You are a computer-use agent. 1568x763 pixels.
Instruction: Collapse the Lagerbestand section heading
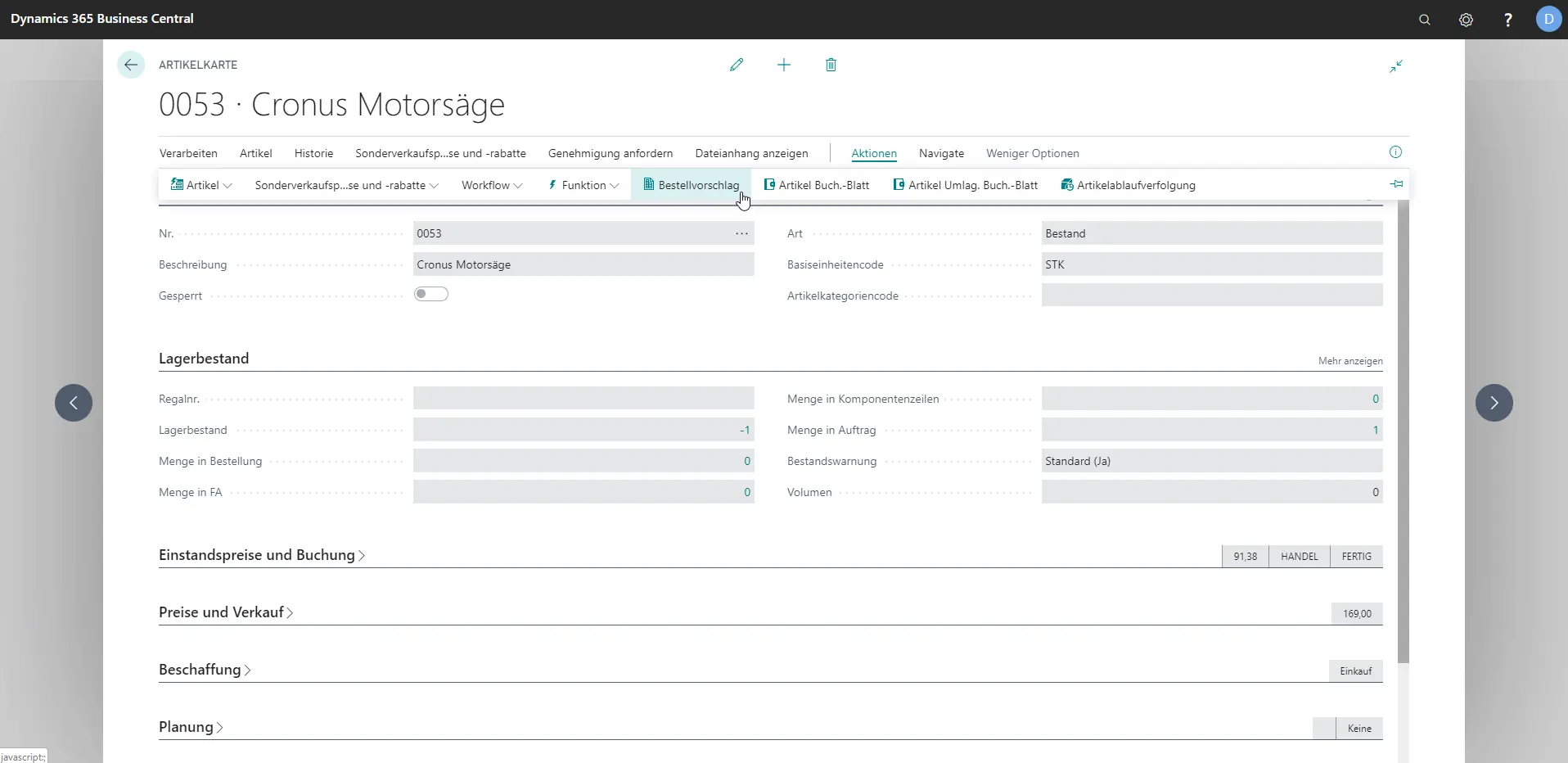click(x=204, y=359)
